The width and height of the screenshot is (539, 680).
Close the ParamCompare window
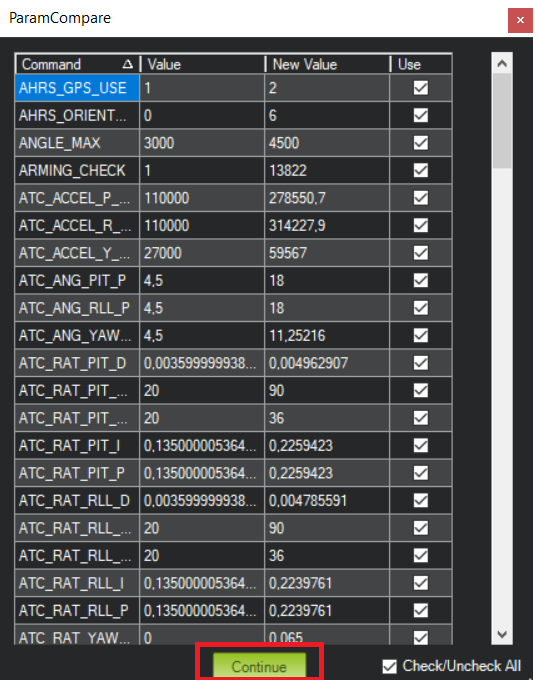(520, 20)
